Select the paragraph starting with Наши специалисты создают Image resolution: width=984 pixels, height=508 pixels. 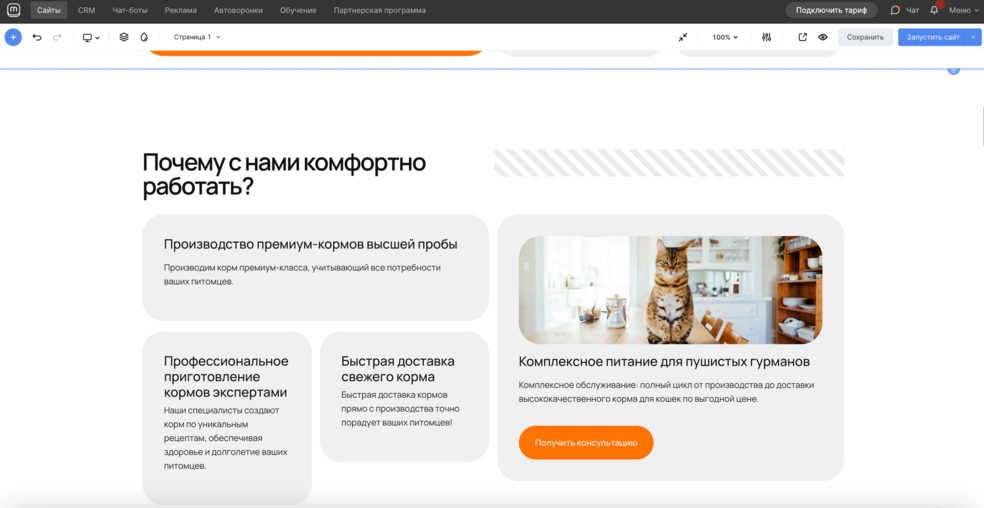tap(226, 438)
